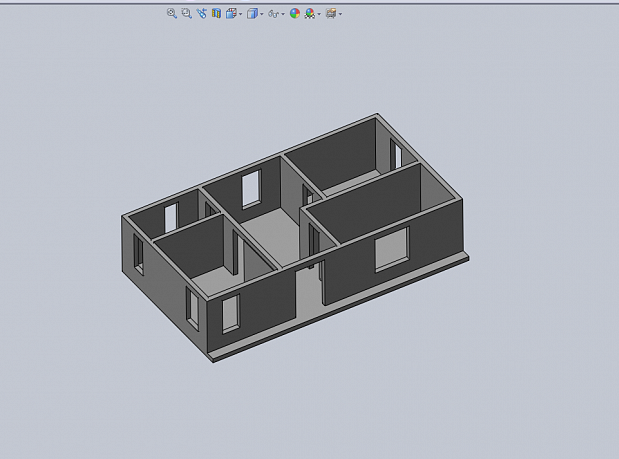The height and width of the screenshot is (459, 619).
Task: Select the Zoom to Area tool
Action: tap(186, 14)
